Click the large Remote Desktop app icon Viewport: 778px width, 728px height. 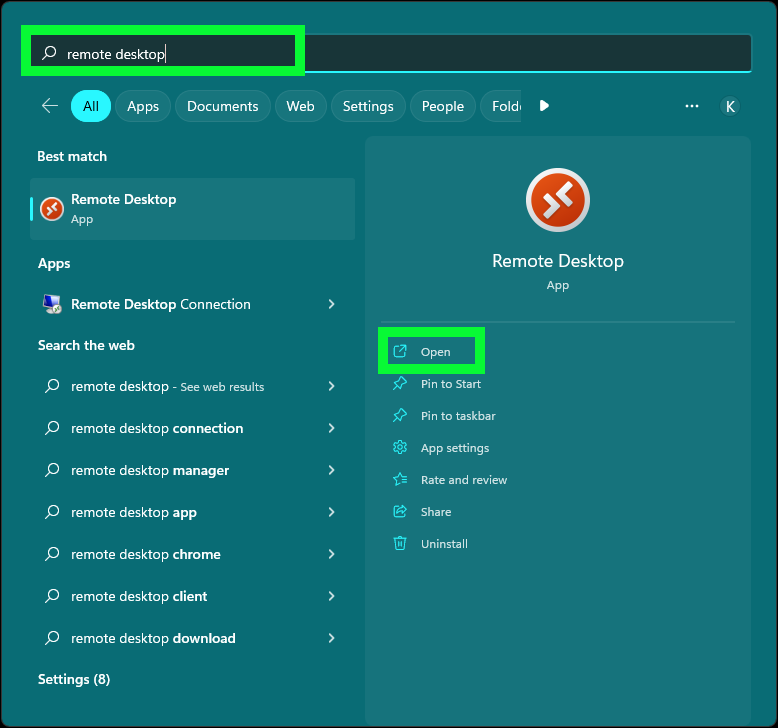(x=557, y=200)
